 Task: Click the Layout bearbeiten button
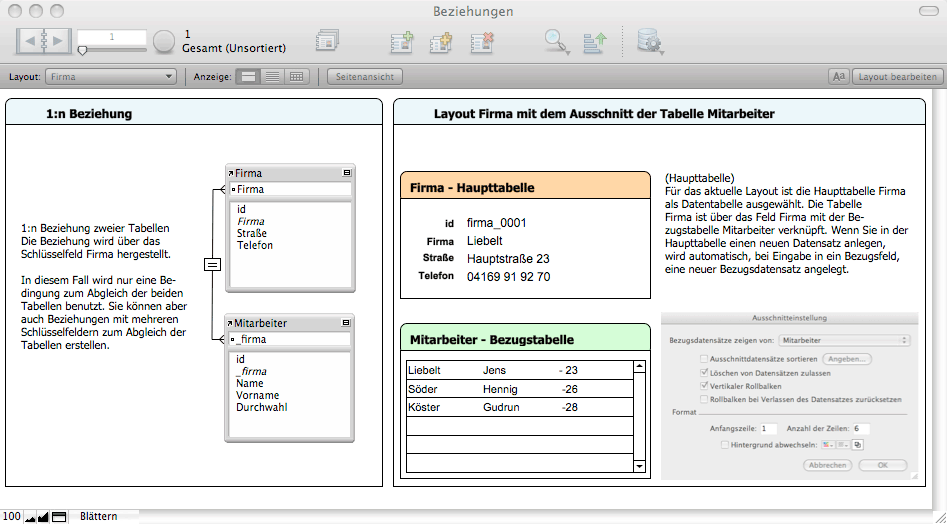coord(898,76)
